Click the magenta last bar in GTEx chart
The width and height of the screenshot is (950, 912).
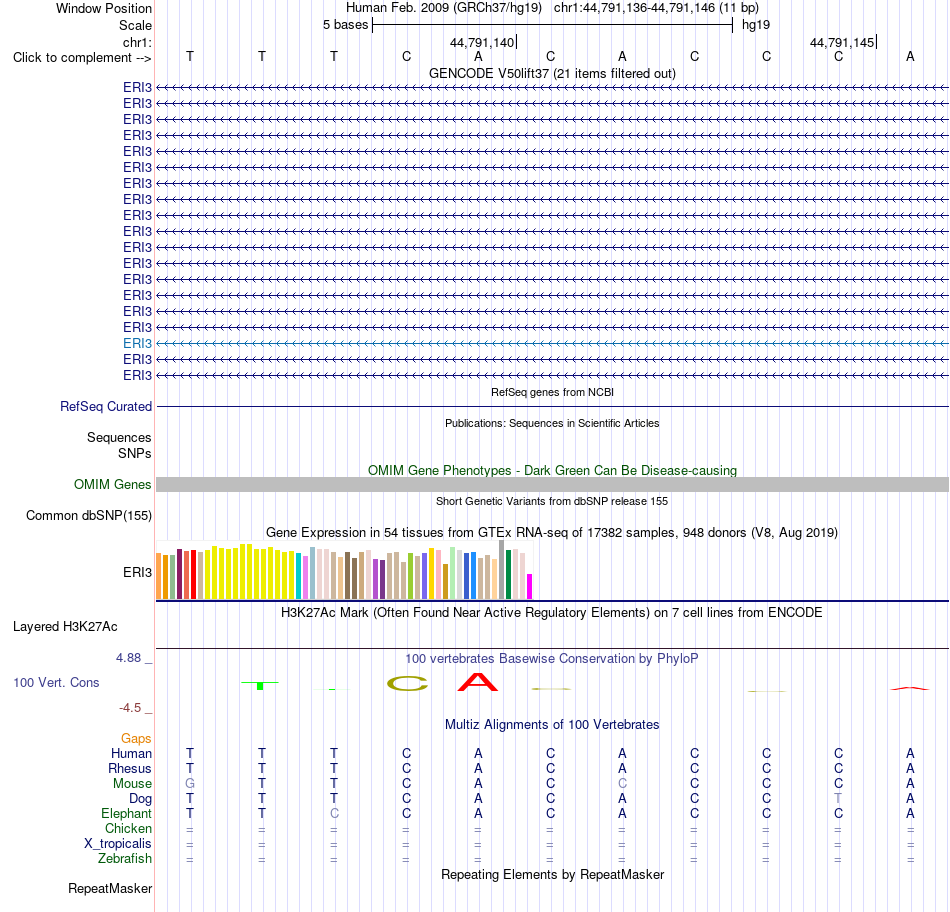pos(530,587)
